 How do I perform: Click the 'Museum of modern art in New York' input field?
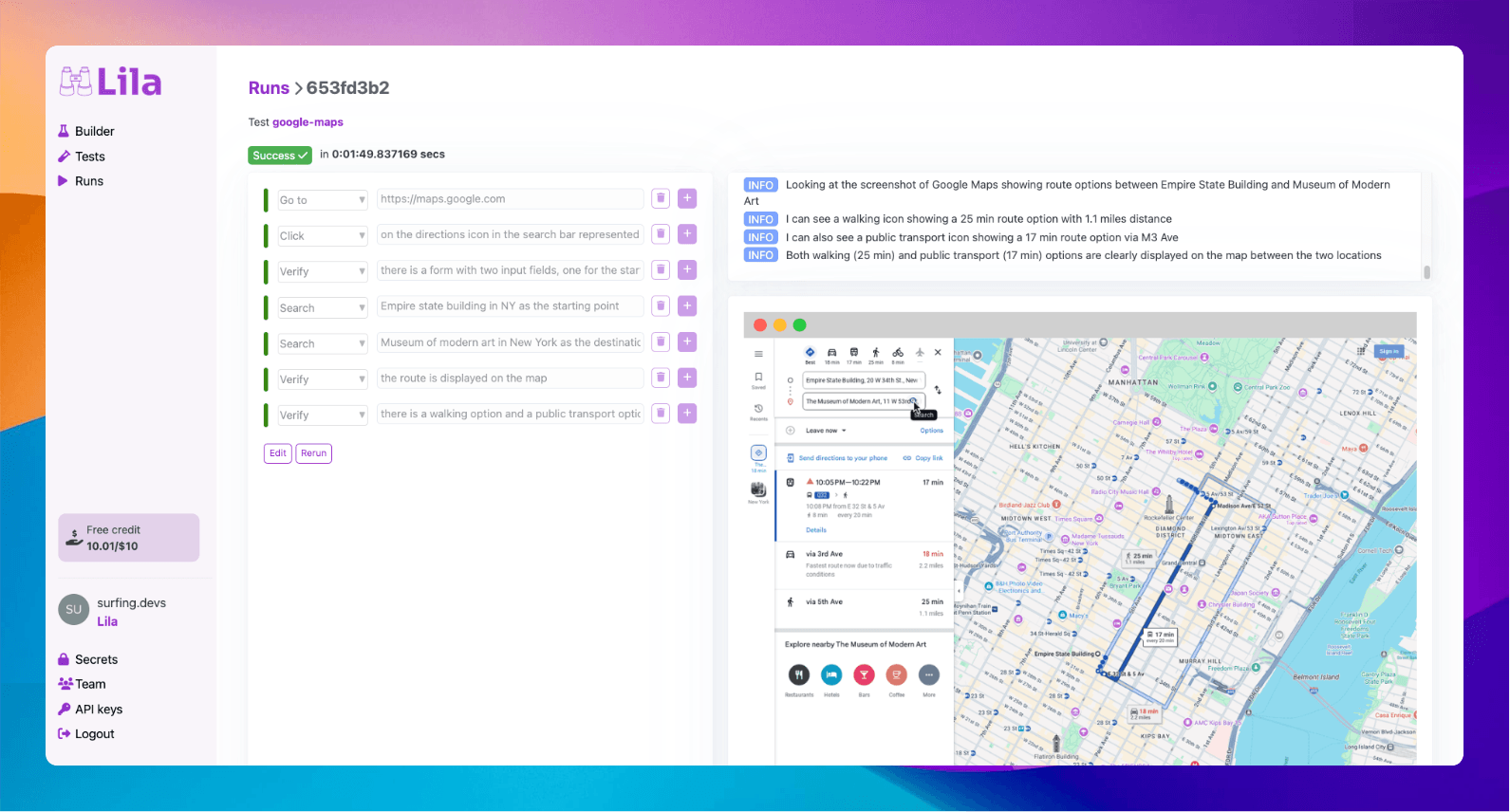coord(510,341)
